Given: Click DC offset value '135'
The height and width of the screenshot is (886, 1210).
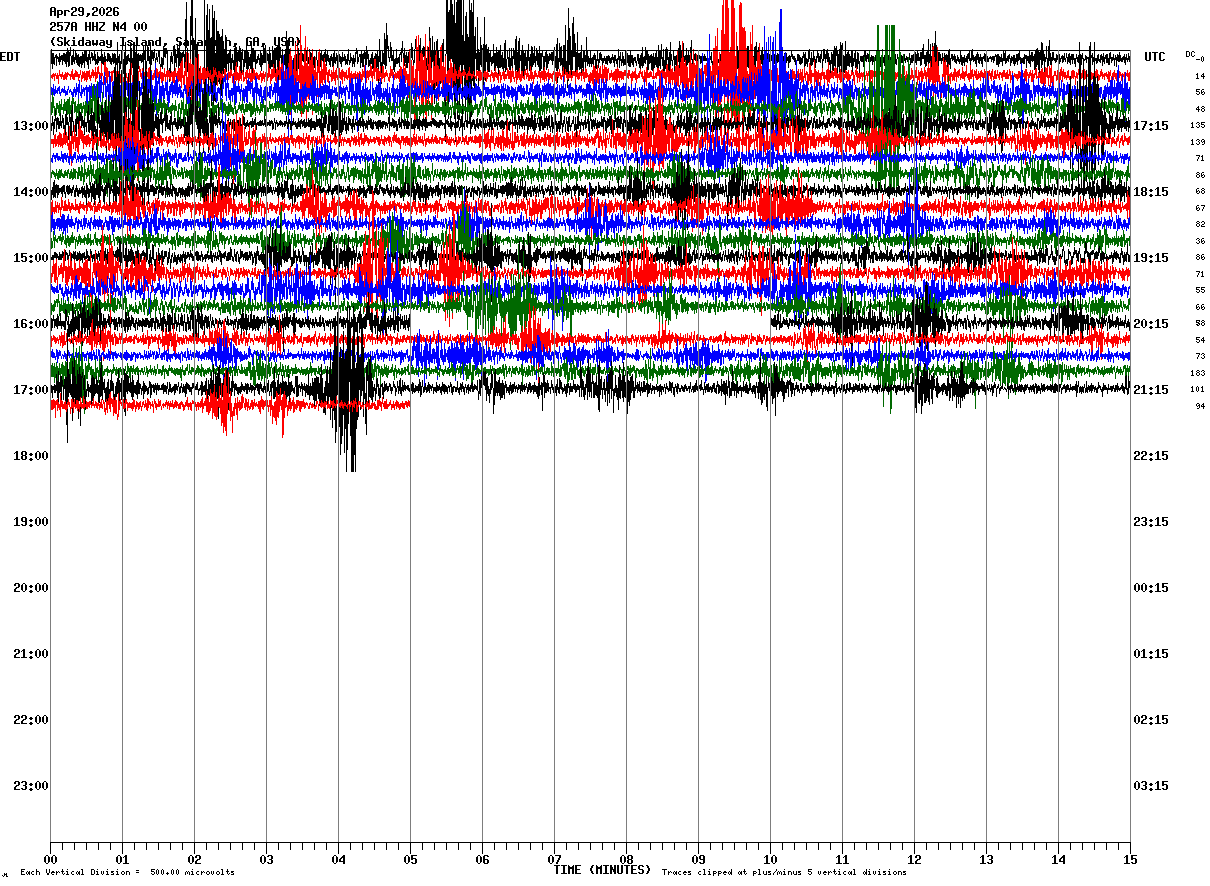Looking at the screenshot, I should [x=1197, y=125].
